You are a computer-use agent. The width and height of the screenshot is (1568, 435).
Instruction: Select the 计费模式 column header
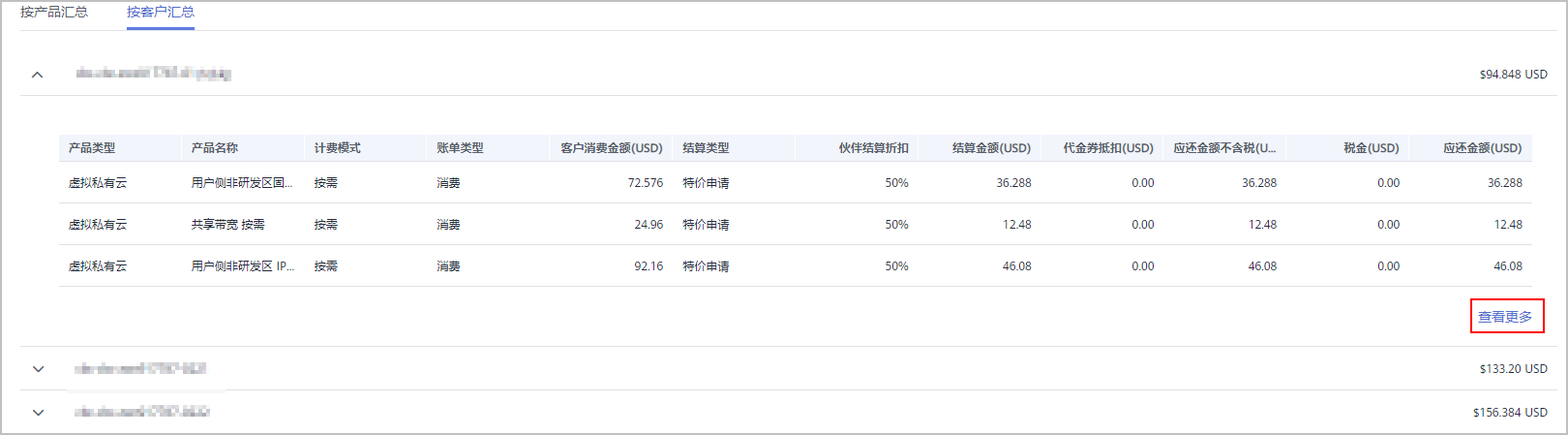[337, 148]
